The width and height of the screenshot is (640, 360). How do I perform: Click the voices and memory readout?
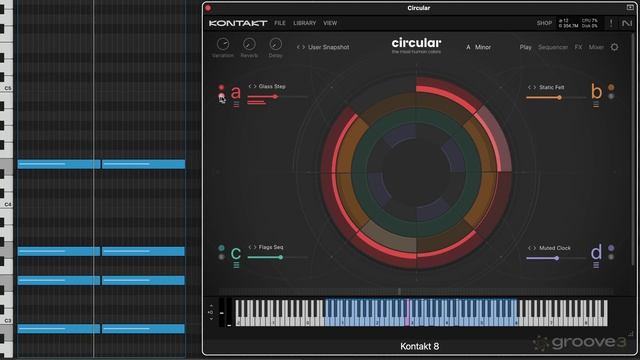coord(569,23)
